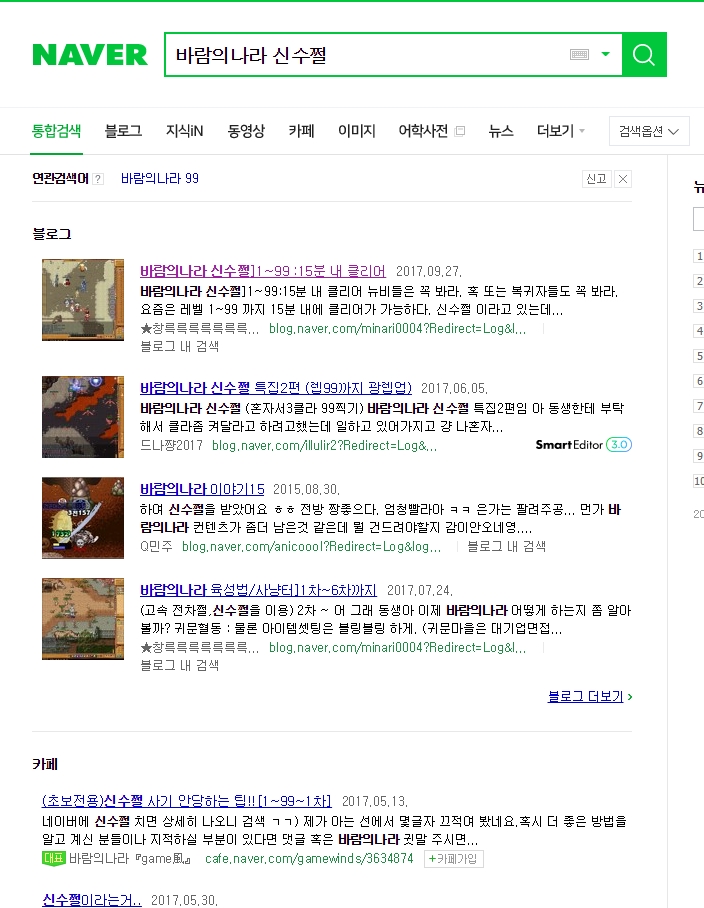Close the related searches with X button

click(622, 179)
